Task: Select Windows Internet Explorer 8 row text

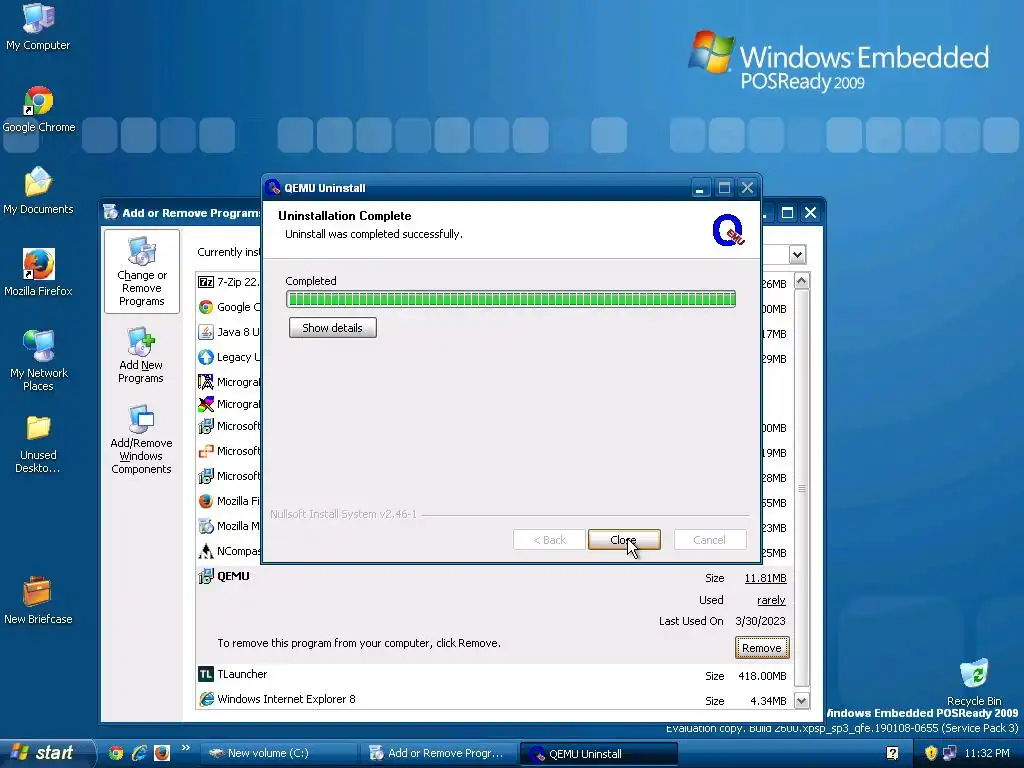Action: tap(286, 699)
